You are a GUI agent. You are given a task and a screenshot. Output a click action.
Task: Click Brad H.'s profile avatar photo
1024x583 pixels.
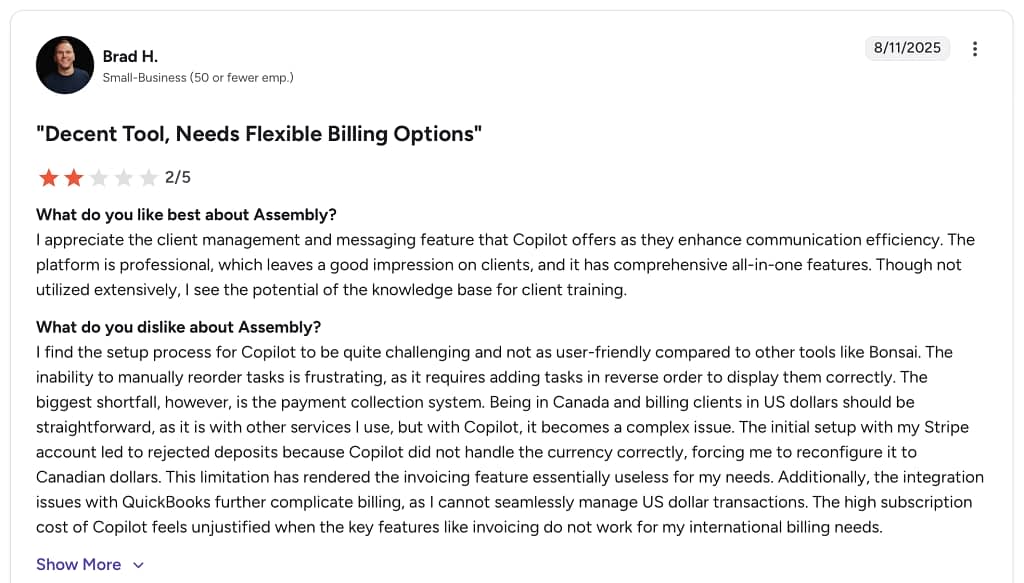(65, 65)
